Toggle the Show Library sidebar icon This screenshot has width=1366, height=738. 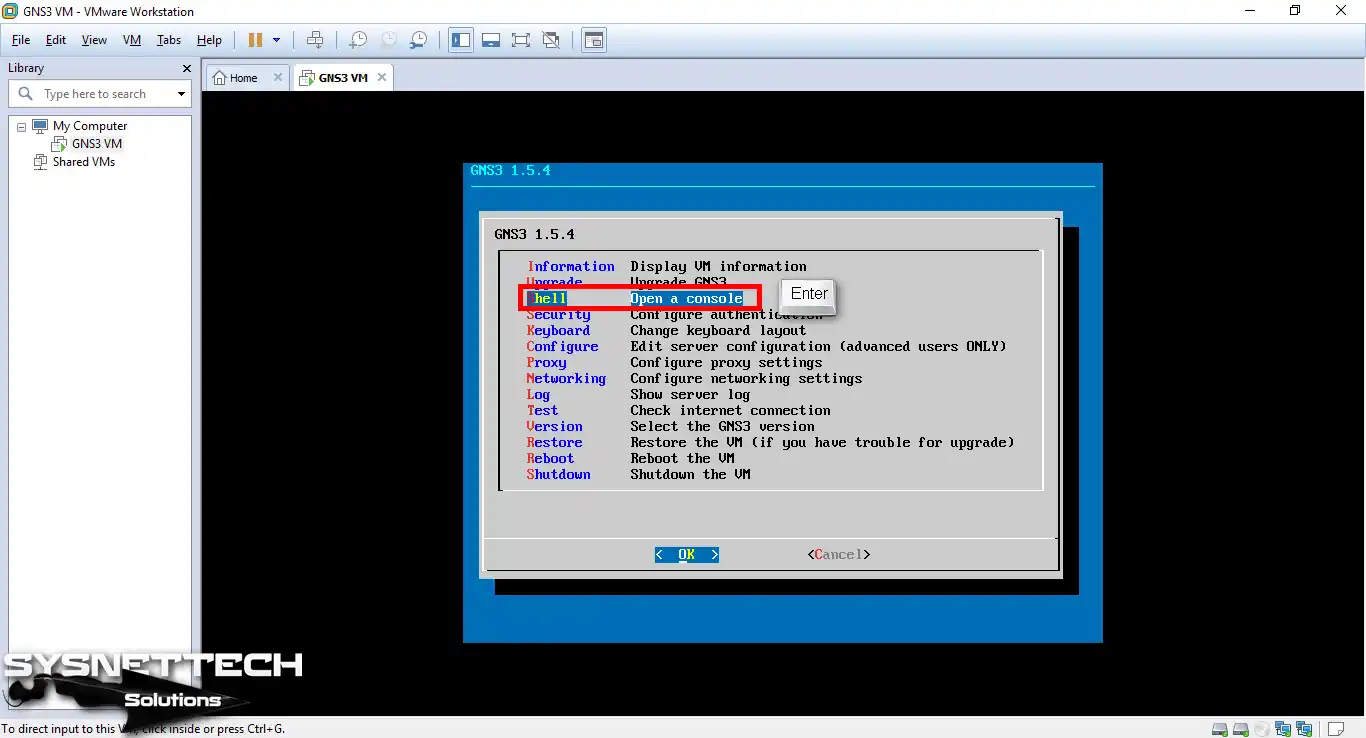point(461,40)
